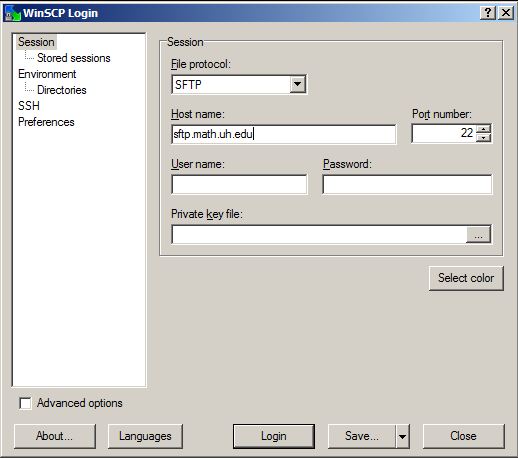Open Preferences in the tree
518x458 pixels.
[x=46, y=122]
